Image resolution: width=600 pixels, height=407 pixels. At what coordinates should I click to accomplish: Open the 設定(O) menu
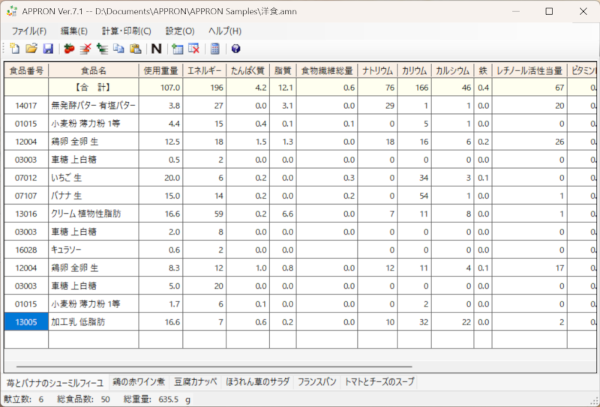(179, 31)
